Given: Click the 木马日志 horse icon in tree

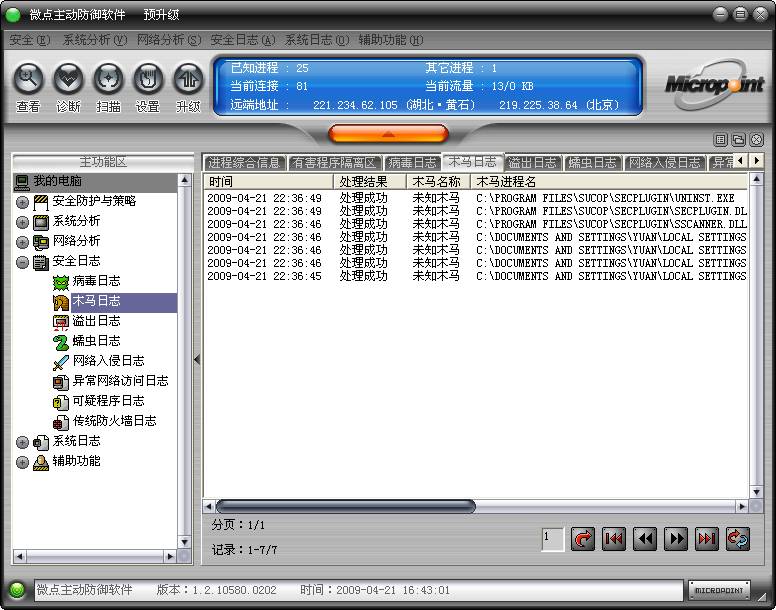Looking at the screenshot, I should (60, 302).
